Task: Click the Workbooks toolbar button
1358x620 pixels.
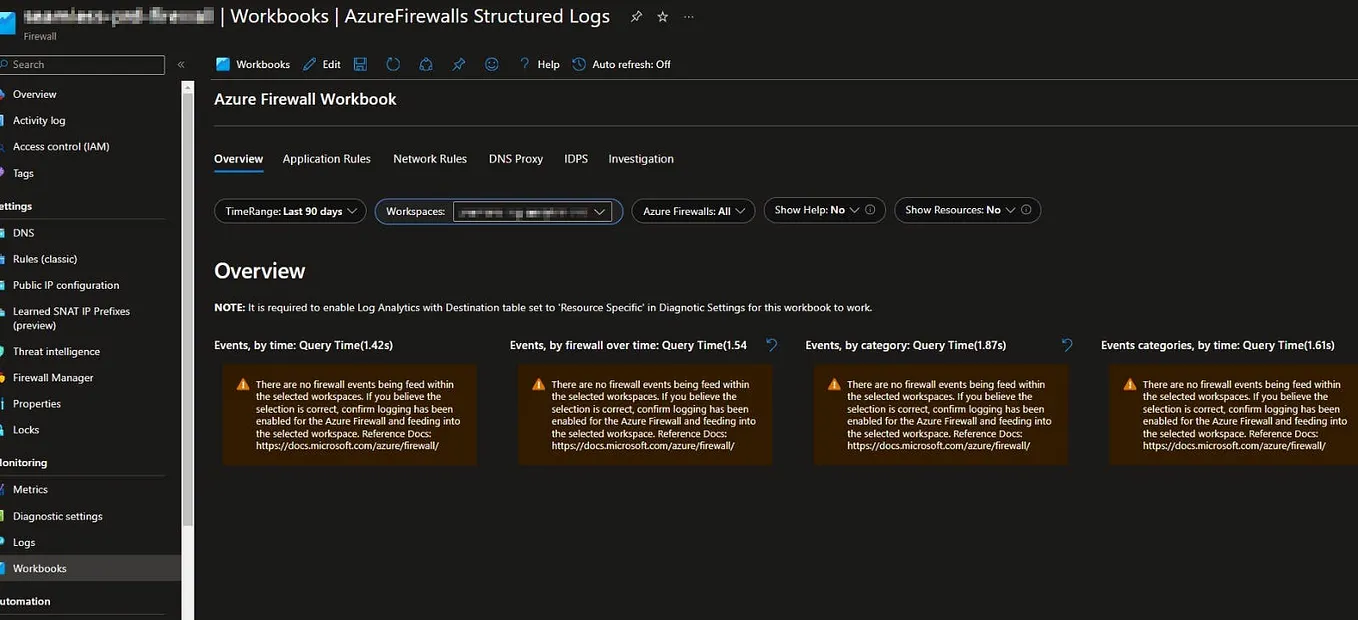Action: tap(252, 63)
